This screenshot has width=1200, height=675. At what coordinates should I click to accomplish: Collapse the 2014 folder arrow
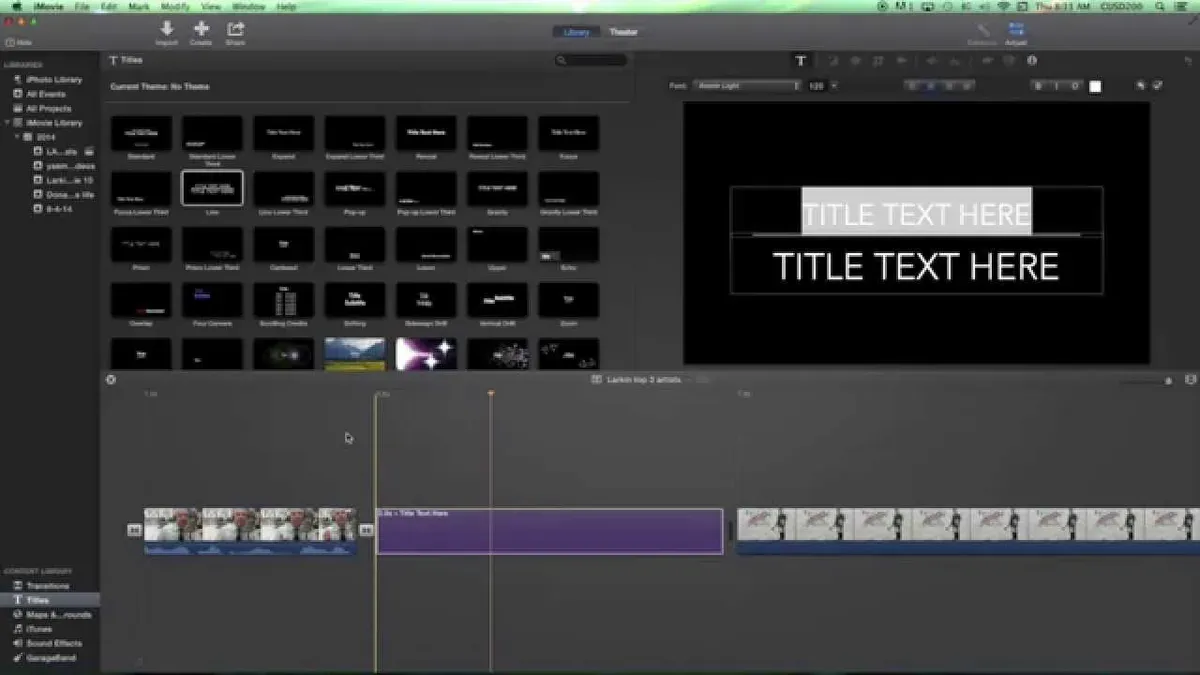pos(17,137)
